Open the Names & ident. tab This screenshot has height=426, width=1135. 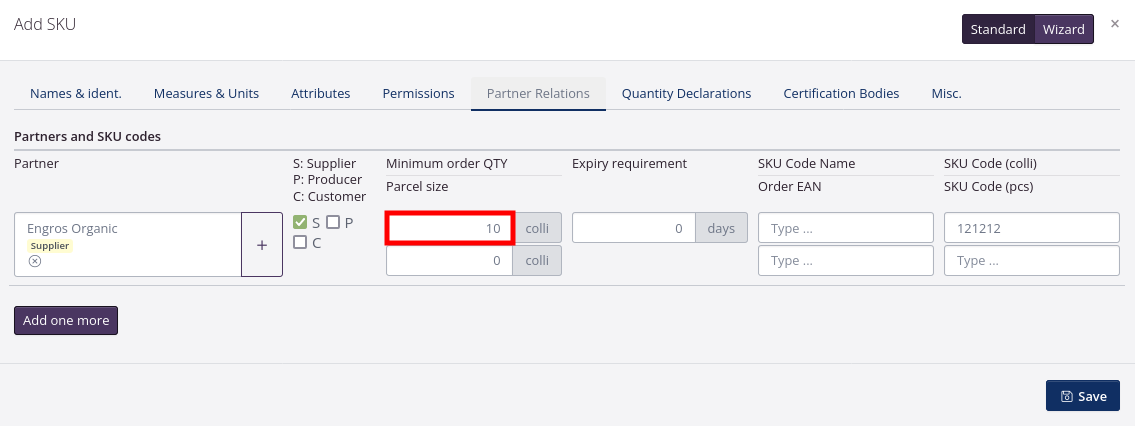click(76, 93)
